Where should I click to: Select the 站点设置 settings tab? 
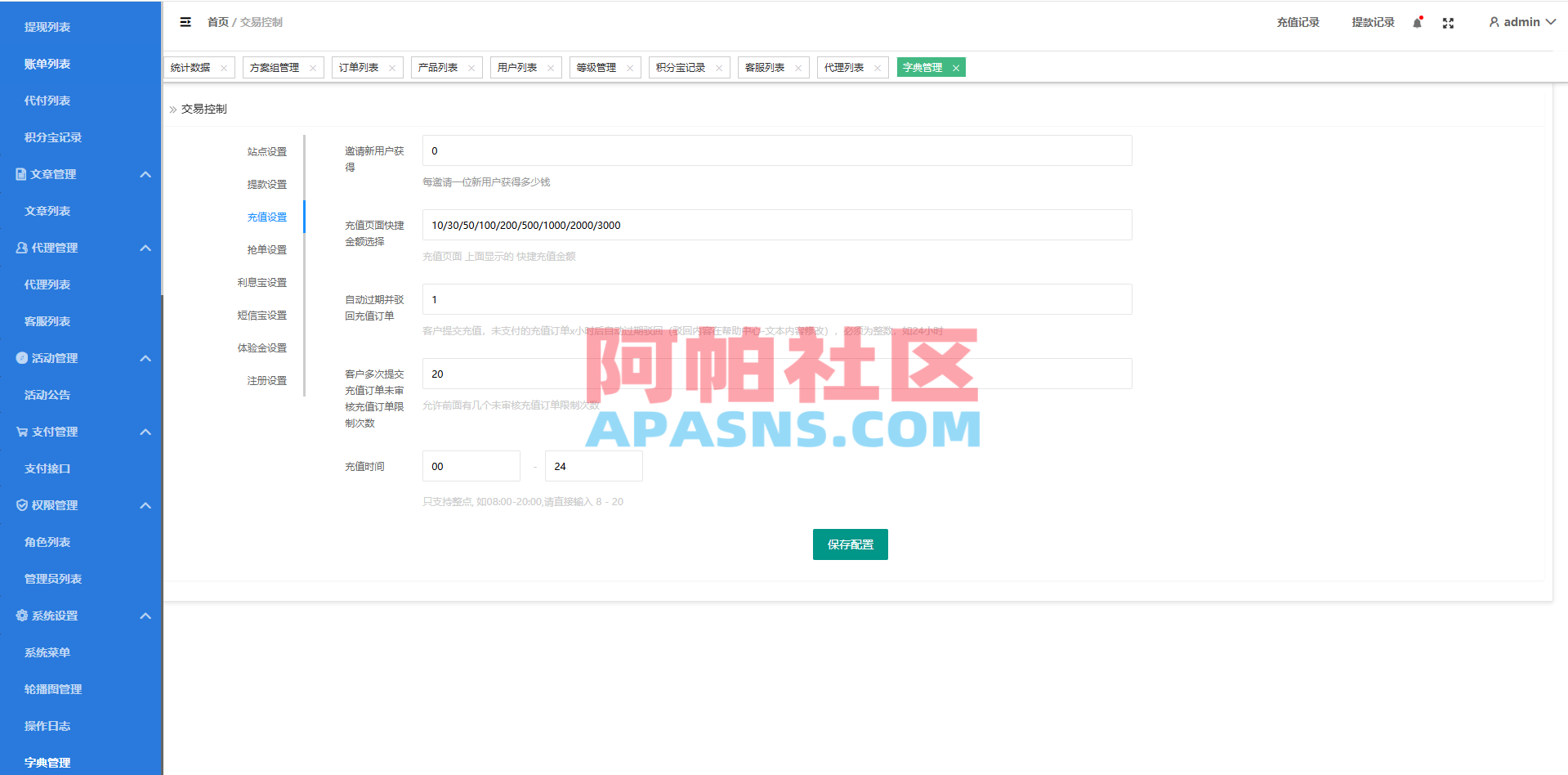(267, 152)
